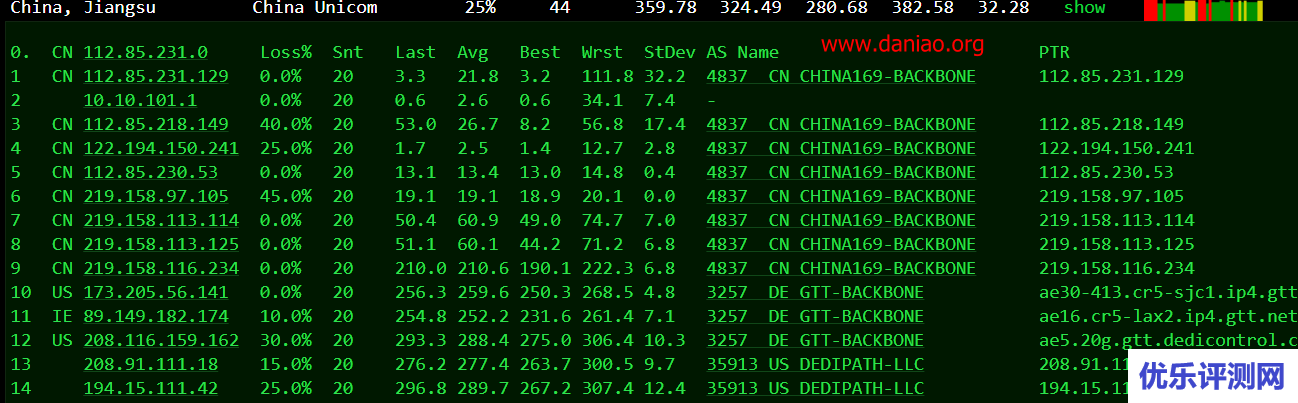The image size is (1298, 403).
Task: Open the 219.158.116.234 IP link
Action: 161,268
